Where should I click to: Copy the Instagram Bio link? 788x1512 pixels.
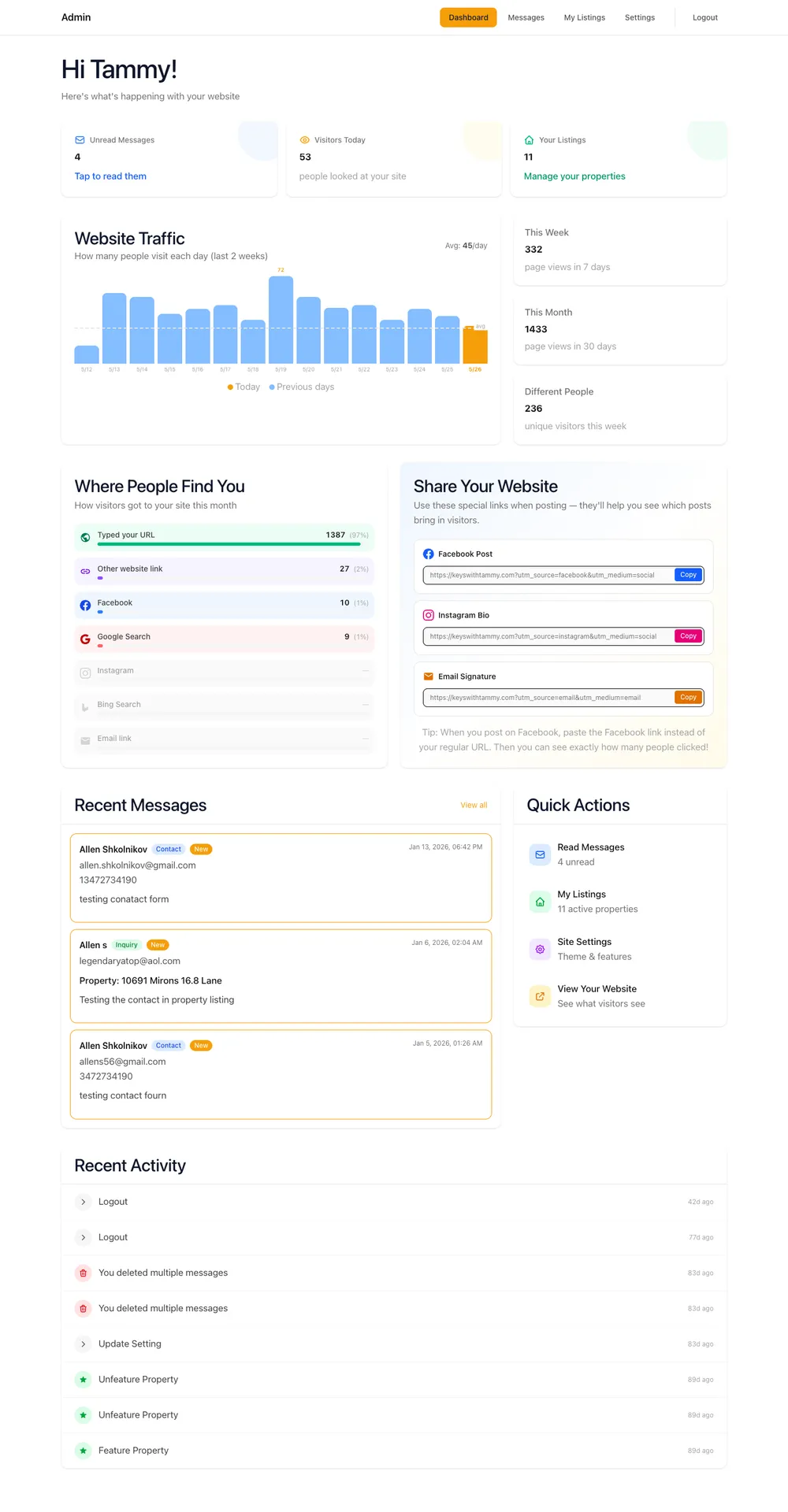[689, 636]
